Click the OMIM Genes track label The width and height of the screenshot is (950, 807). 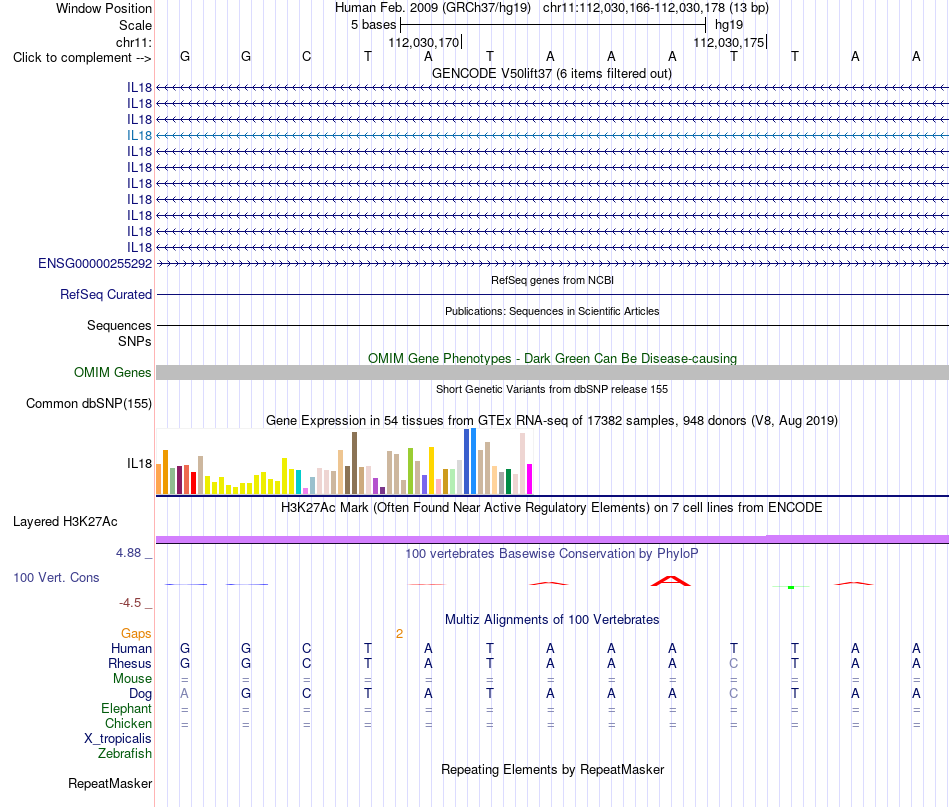click(113, 373)
